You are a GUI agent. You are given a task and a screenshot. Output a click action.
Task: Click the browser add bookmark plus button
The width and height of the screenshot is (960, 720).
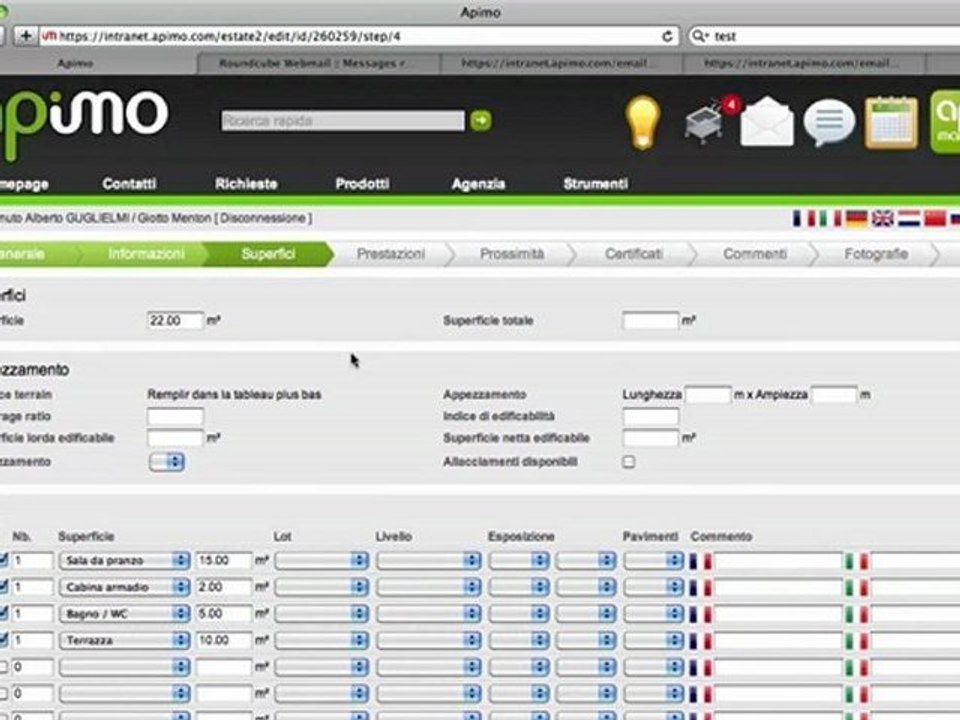tap(26, 36)
